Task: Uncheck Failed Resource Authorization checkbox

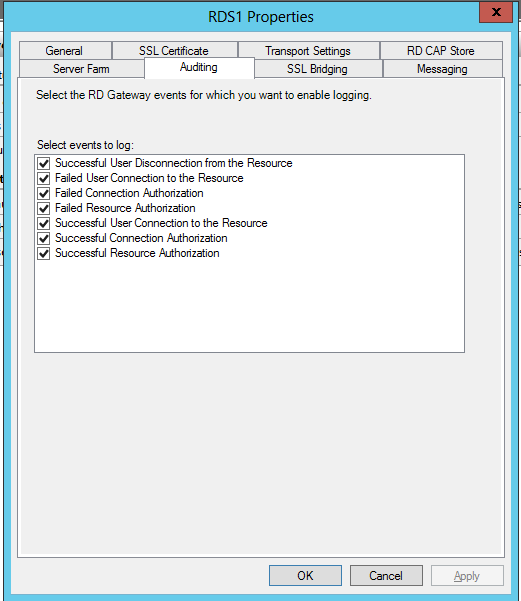Action: tap(44, 208)
